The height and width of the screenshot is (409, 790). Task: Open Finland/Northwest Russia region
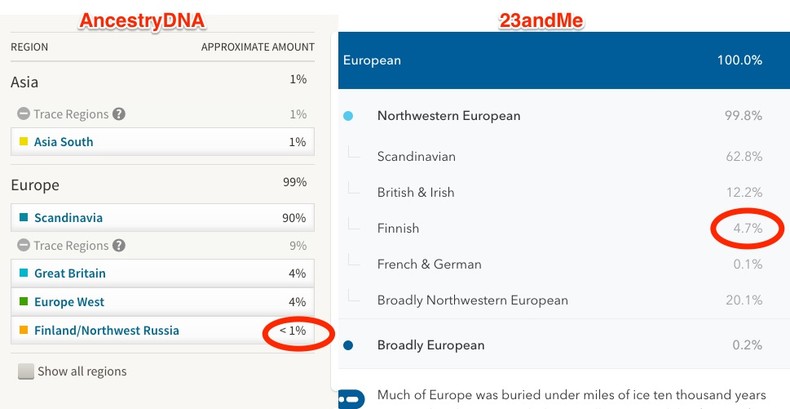click(x=106, y=330)
